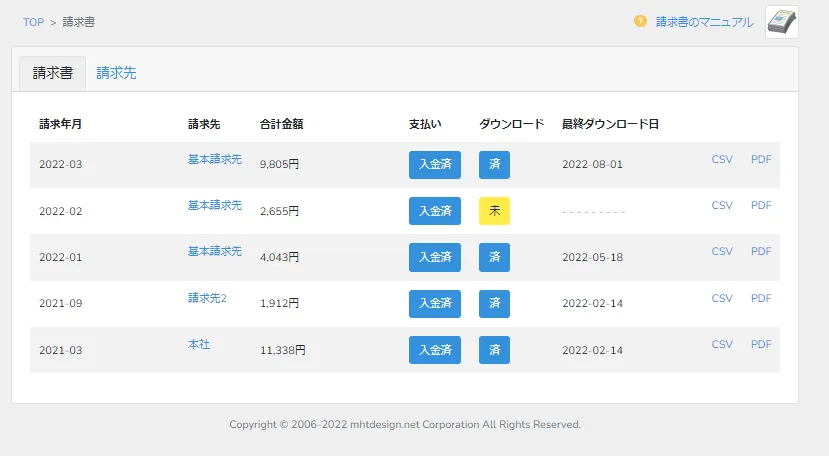Image resolution: width=829 pixels, height=456 pixels.
Task: Click the yellow 未 download status for 2022-02
Action: pos(494,211)
